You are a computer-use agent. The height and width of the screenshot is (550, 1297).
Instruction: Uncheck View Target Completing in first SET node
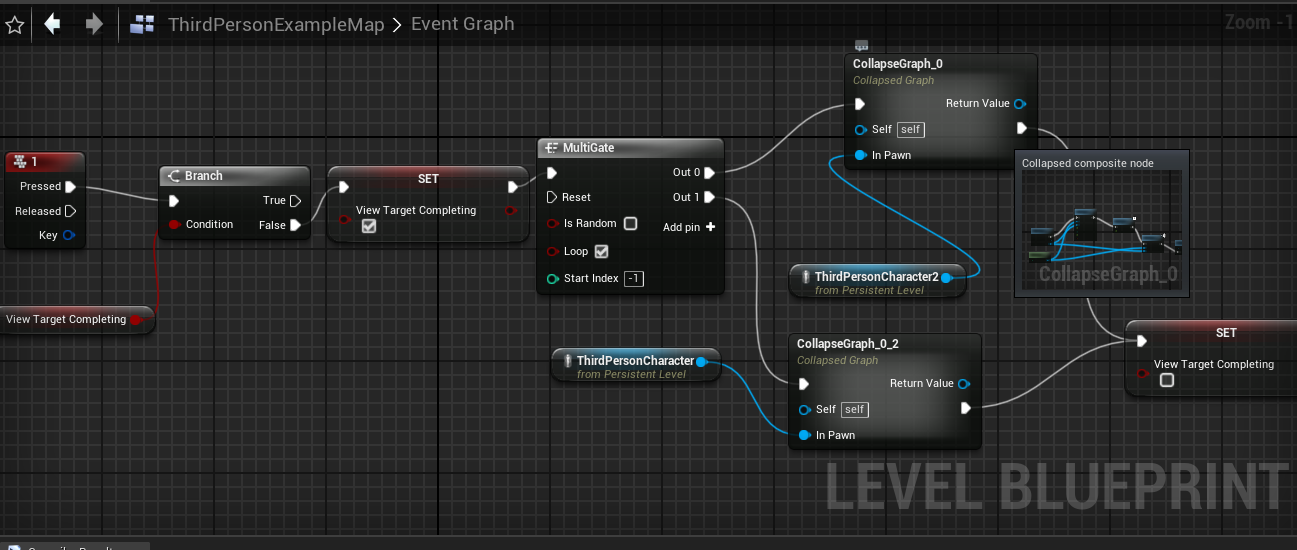click(369, 227)
